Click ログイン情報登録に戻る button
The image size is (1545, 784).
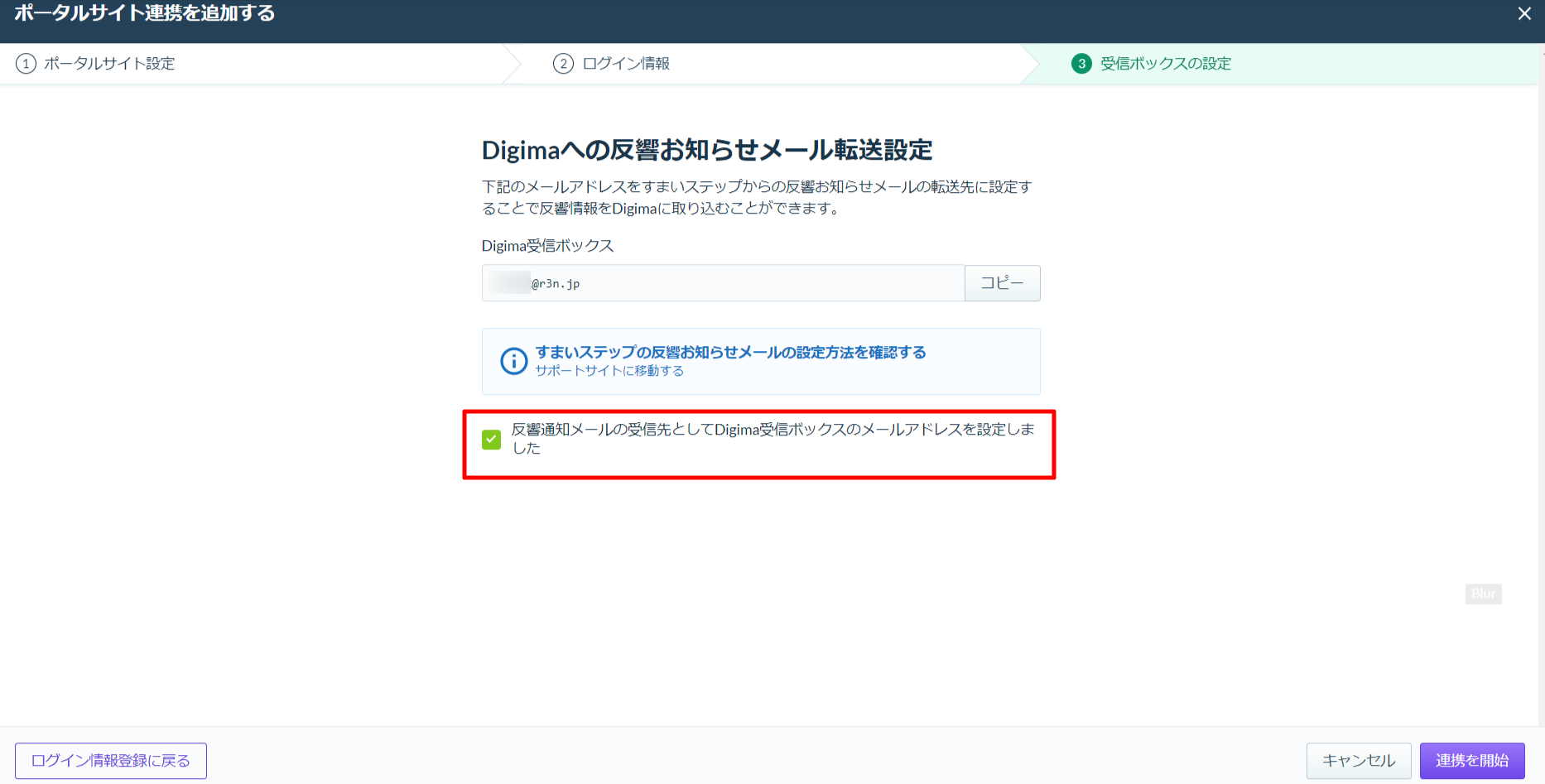(x=111, y=761)
